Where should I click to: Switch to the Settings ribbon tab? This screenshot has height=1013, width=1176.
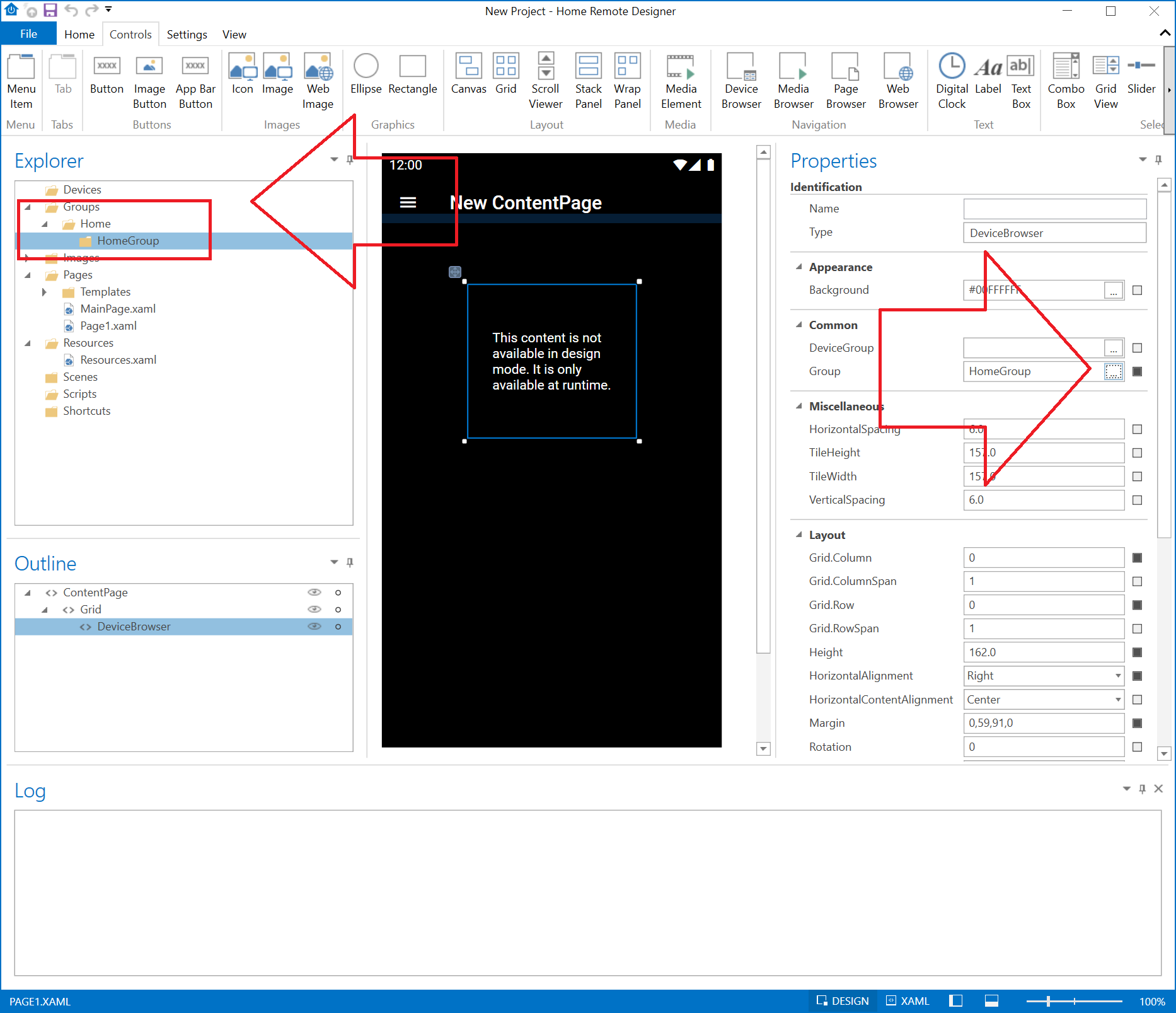click(x=187, y=34)
